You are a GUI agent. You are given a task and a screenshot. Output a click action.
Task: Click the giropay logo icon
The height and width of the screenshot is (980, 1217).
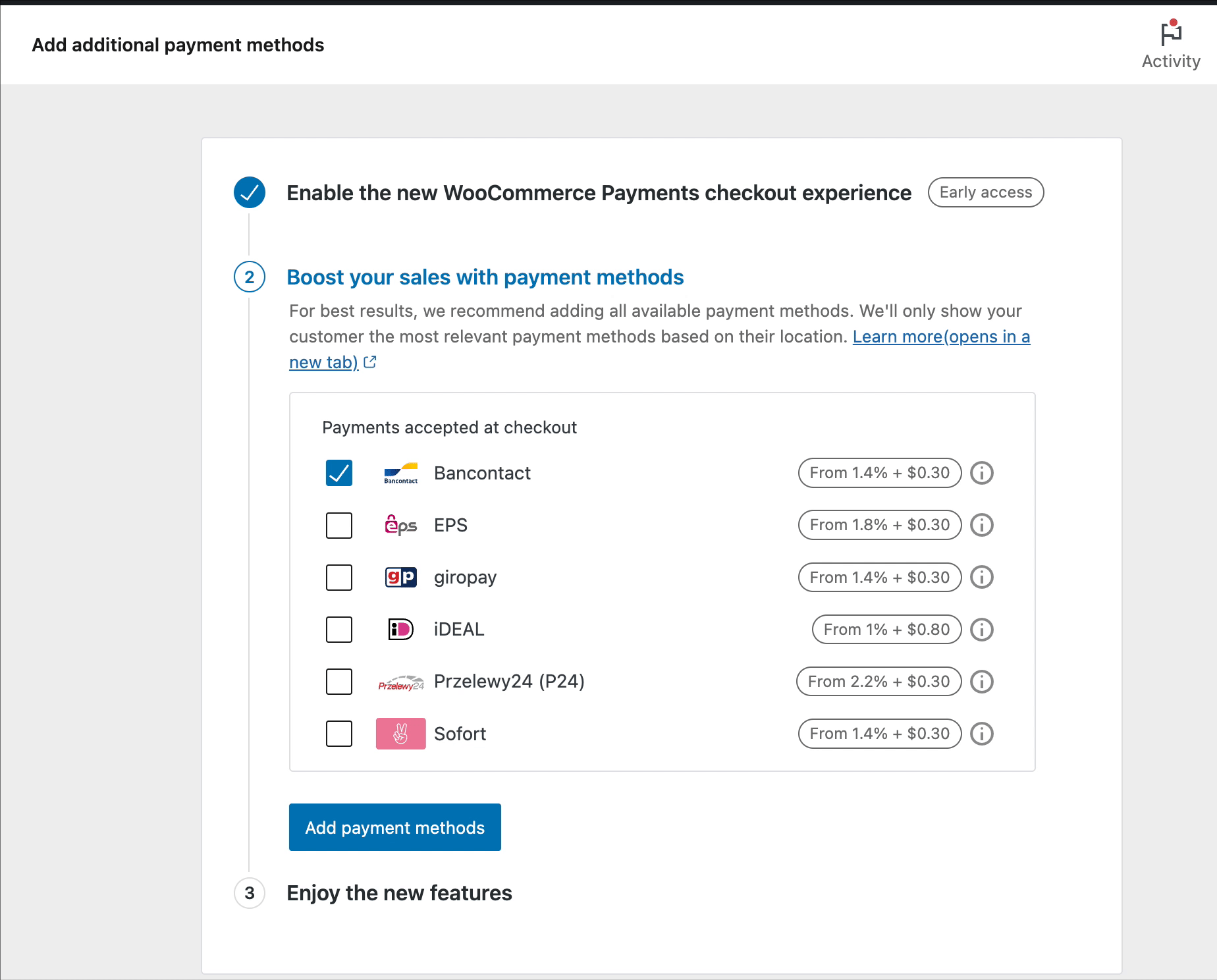coord(400,577)
